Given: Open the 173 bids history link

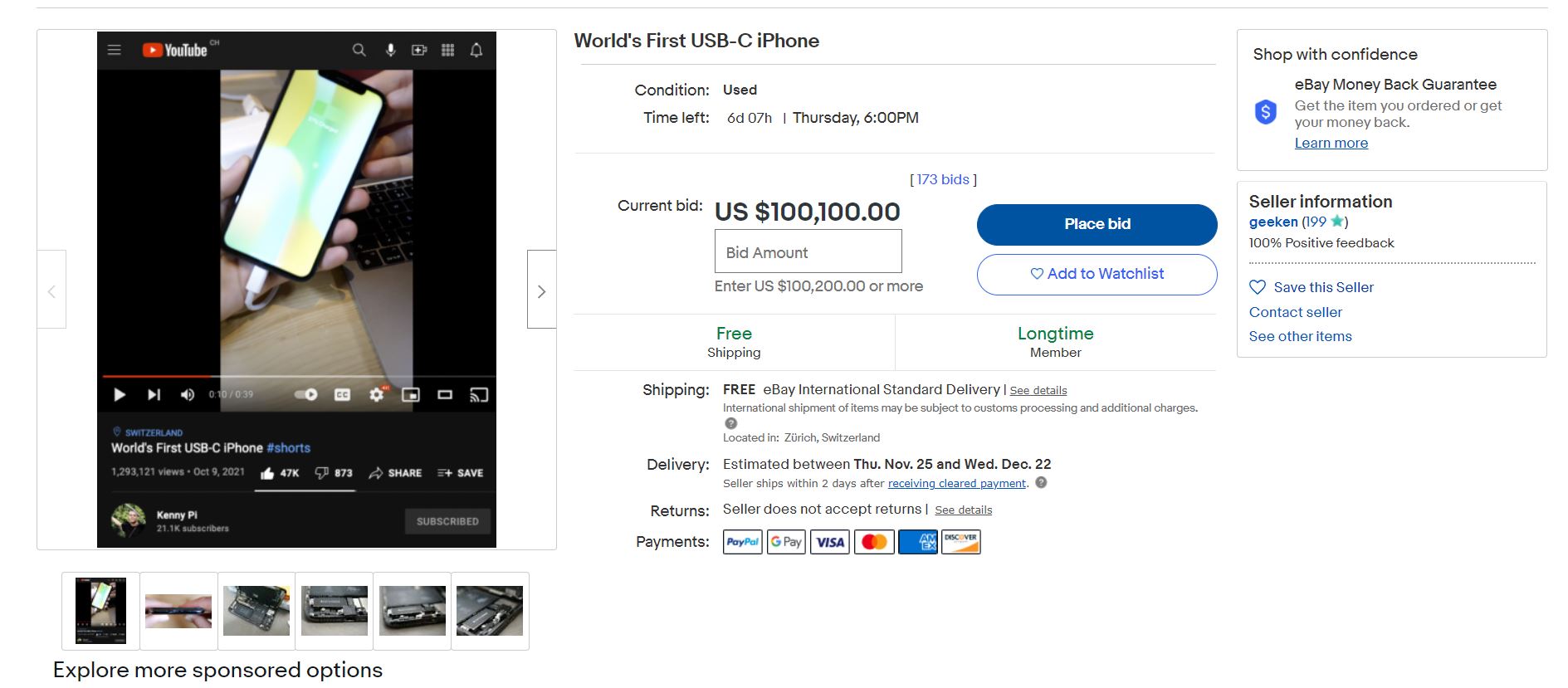Looking at the screenshot, I should tap(943, 179).
